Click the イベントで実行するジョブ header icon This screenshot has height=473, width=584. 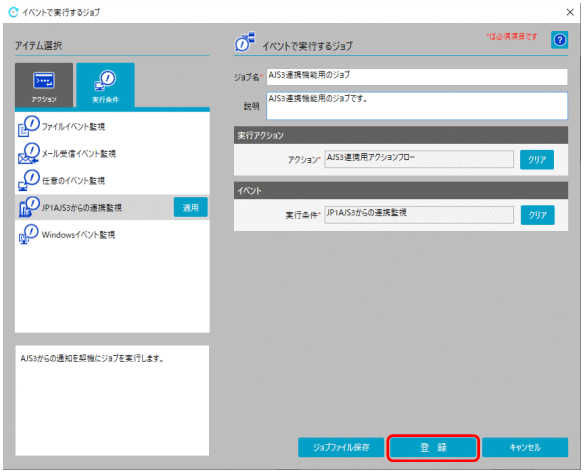coord(245,42)
